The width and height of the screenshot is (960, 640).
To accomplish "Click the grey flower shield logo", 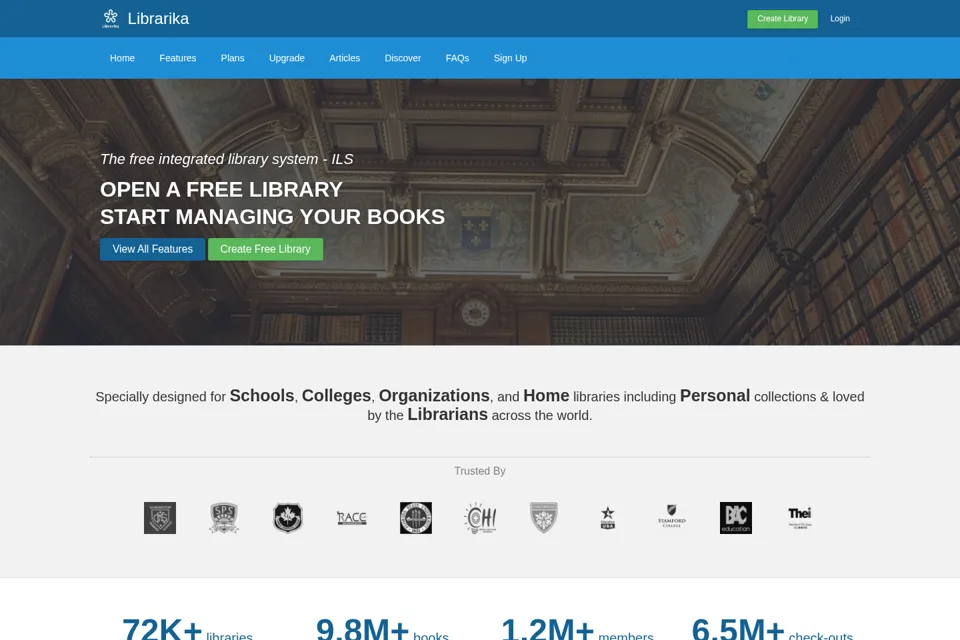I will pos(544,518).
